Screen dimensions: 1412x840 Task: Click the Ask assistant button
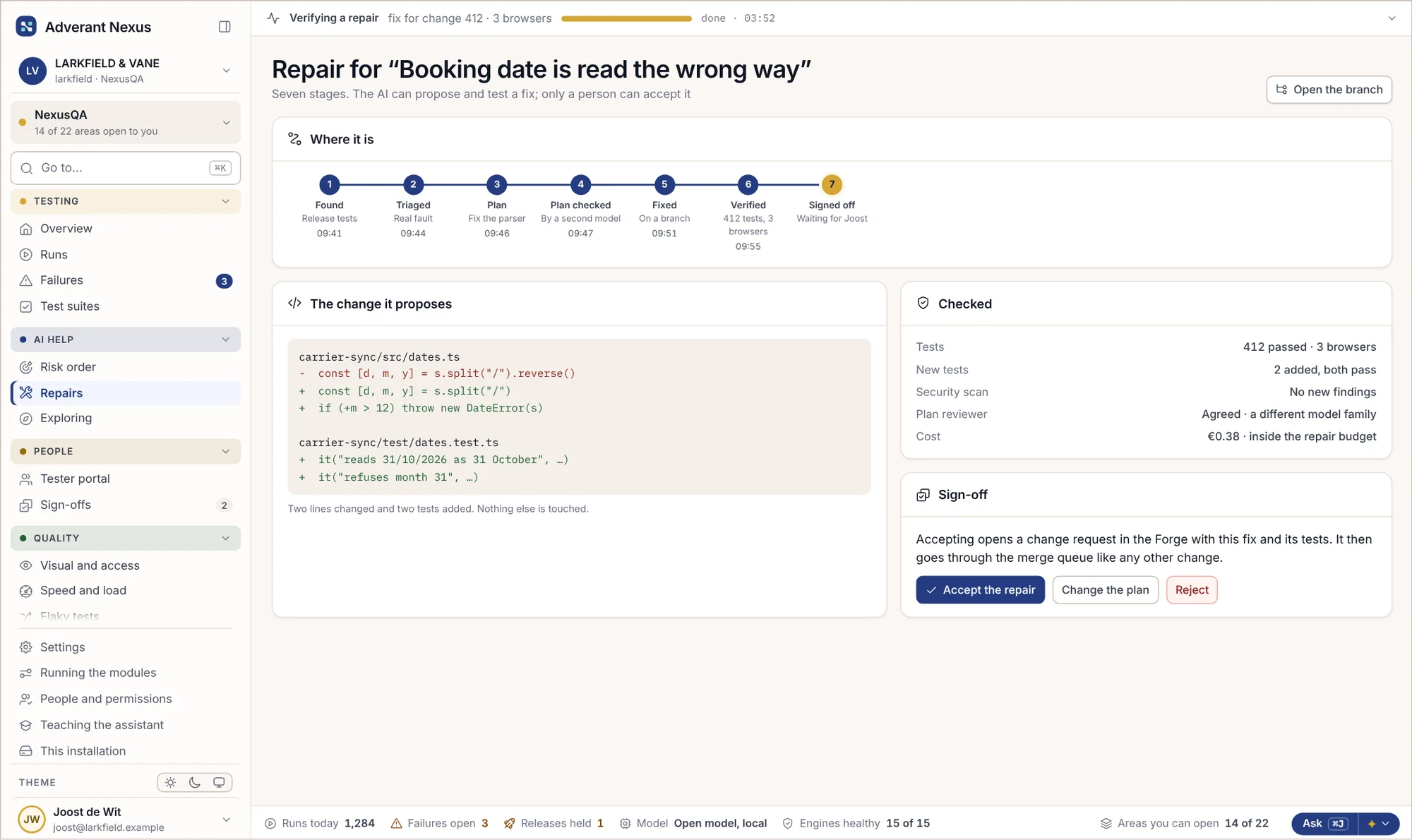tap(1324, 824)
